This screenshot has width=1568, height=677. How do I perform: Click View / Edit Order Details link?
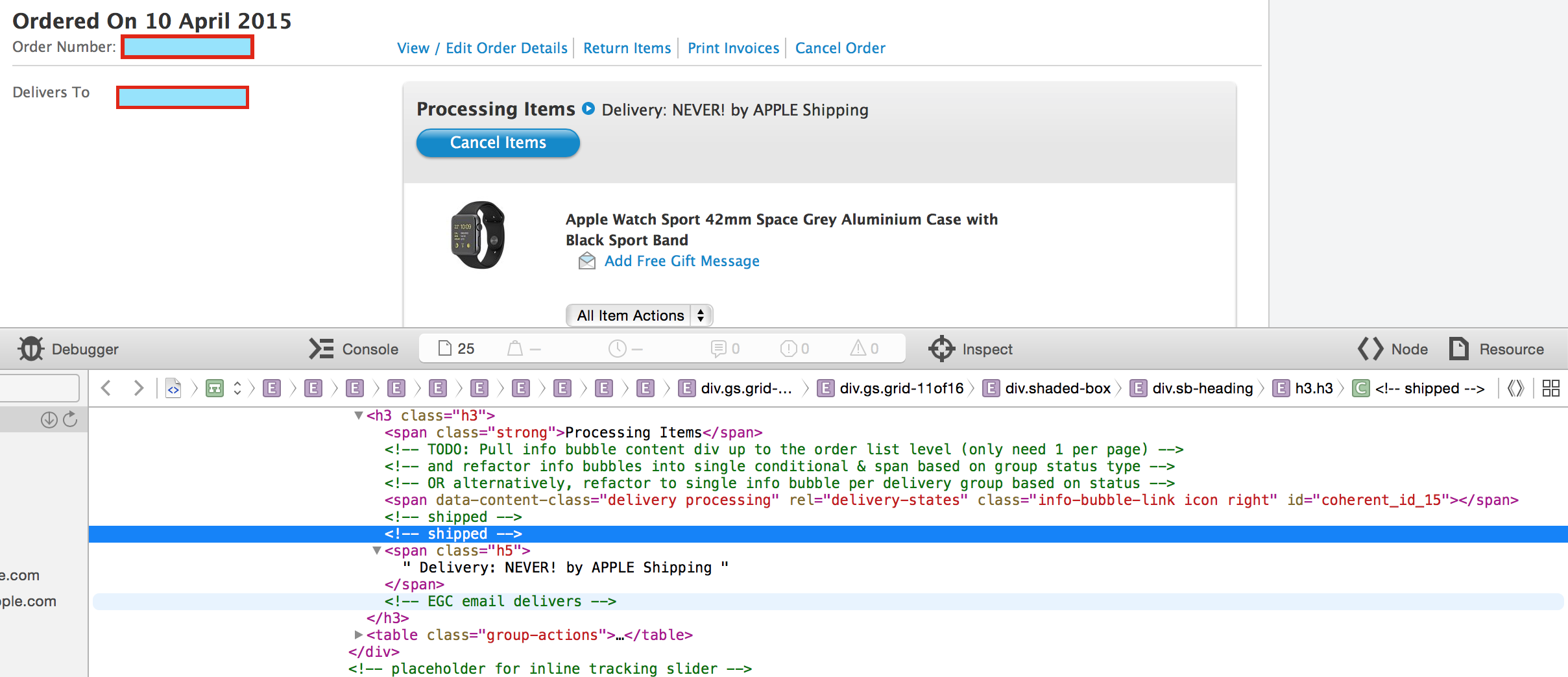pos(482,48)
